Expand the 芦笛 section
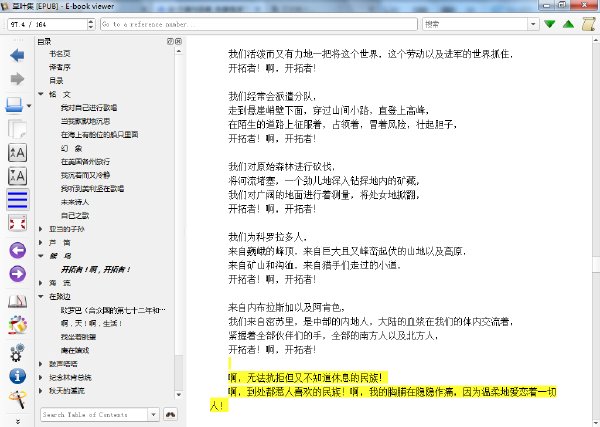The height and width of the screenshot is (427, 600). [41, 243]
